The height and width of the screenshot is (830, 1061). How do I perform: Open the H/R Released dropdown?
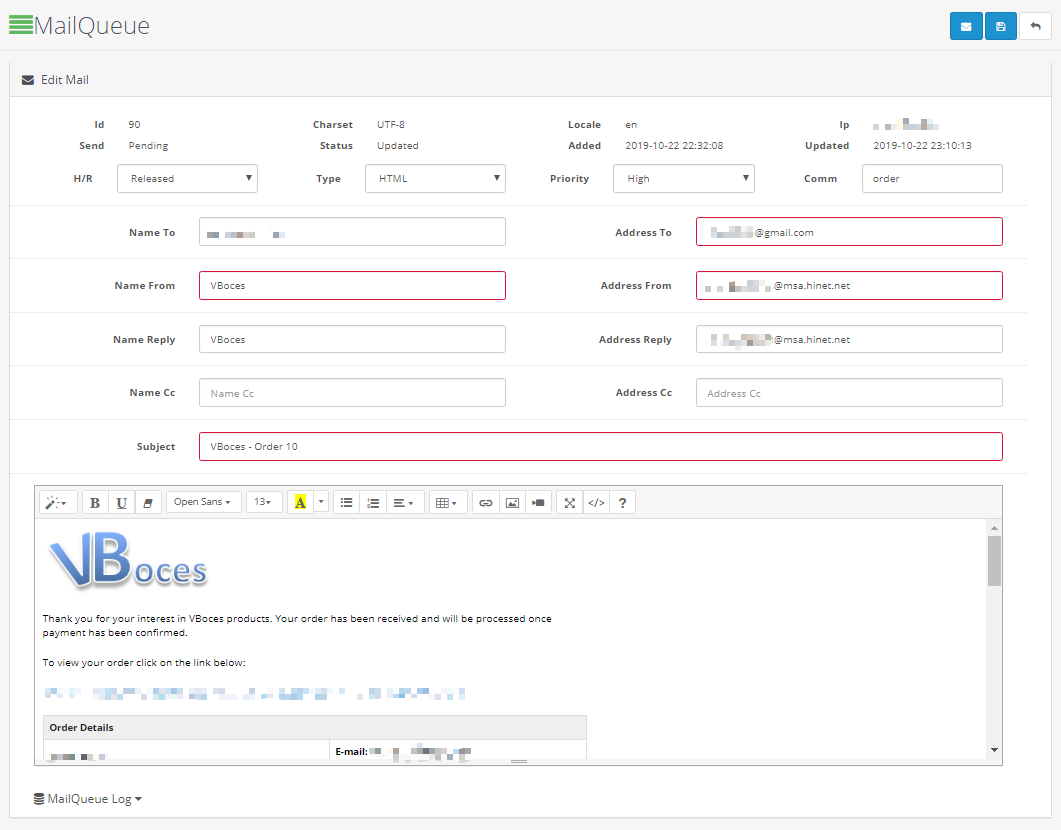click(x=187, y=179)
